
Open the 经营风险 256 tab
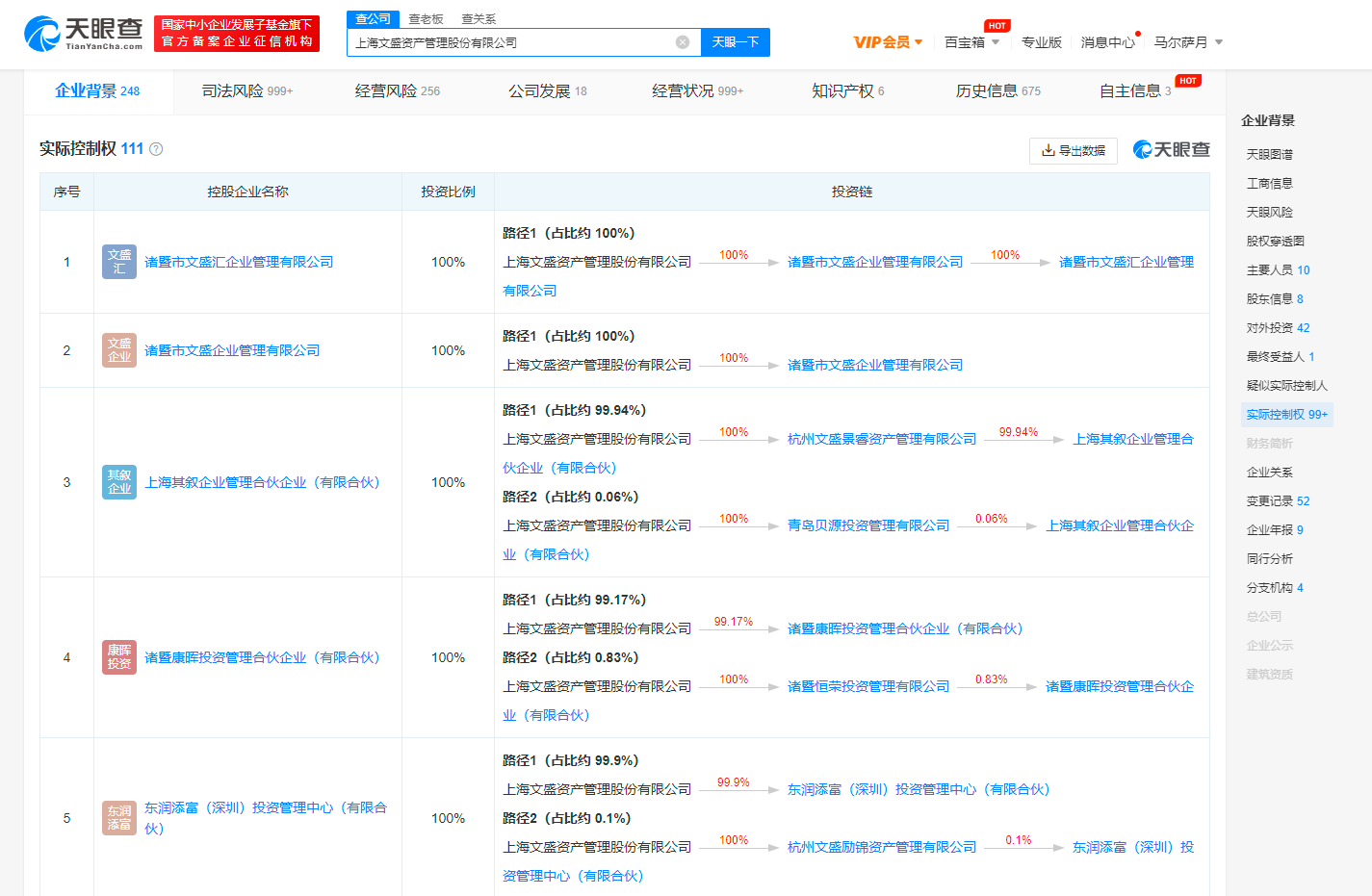pyautogui.click(x=398, y=91)
